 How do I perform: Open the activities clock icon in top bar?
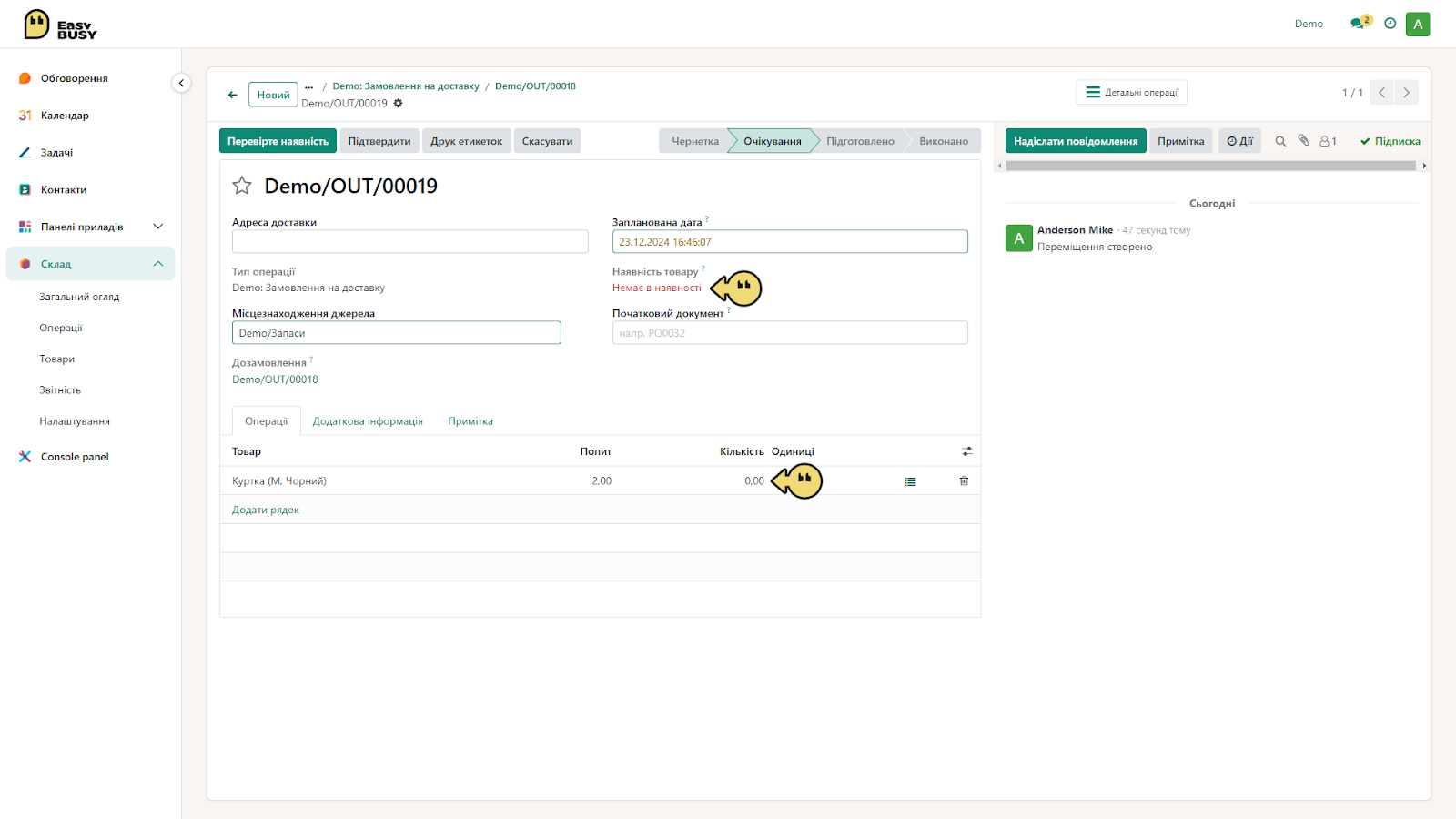point(1390,24)
